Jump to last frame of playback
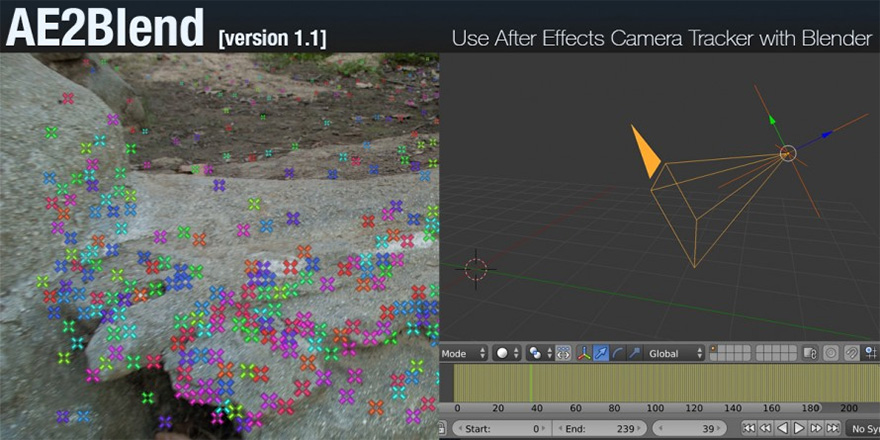Image resolution: width=880 pixels, height=440 pixels. [832, 429]
